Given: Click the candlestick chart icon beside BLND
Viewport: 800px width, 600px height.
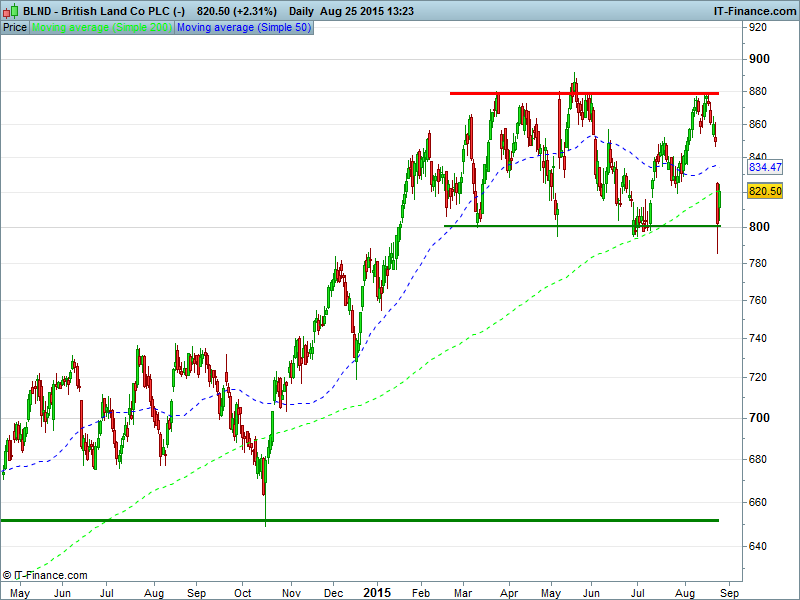Looking at the screenshot, I should point(11,11).
